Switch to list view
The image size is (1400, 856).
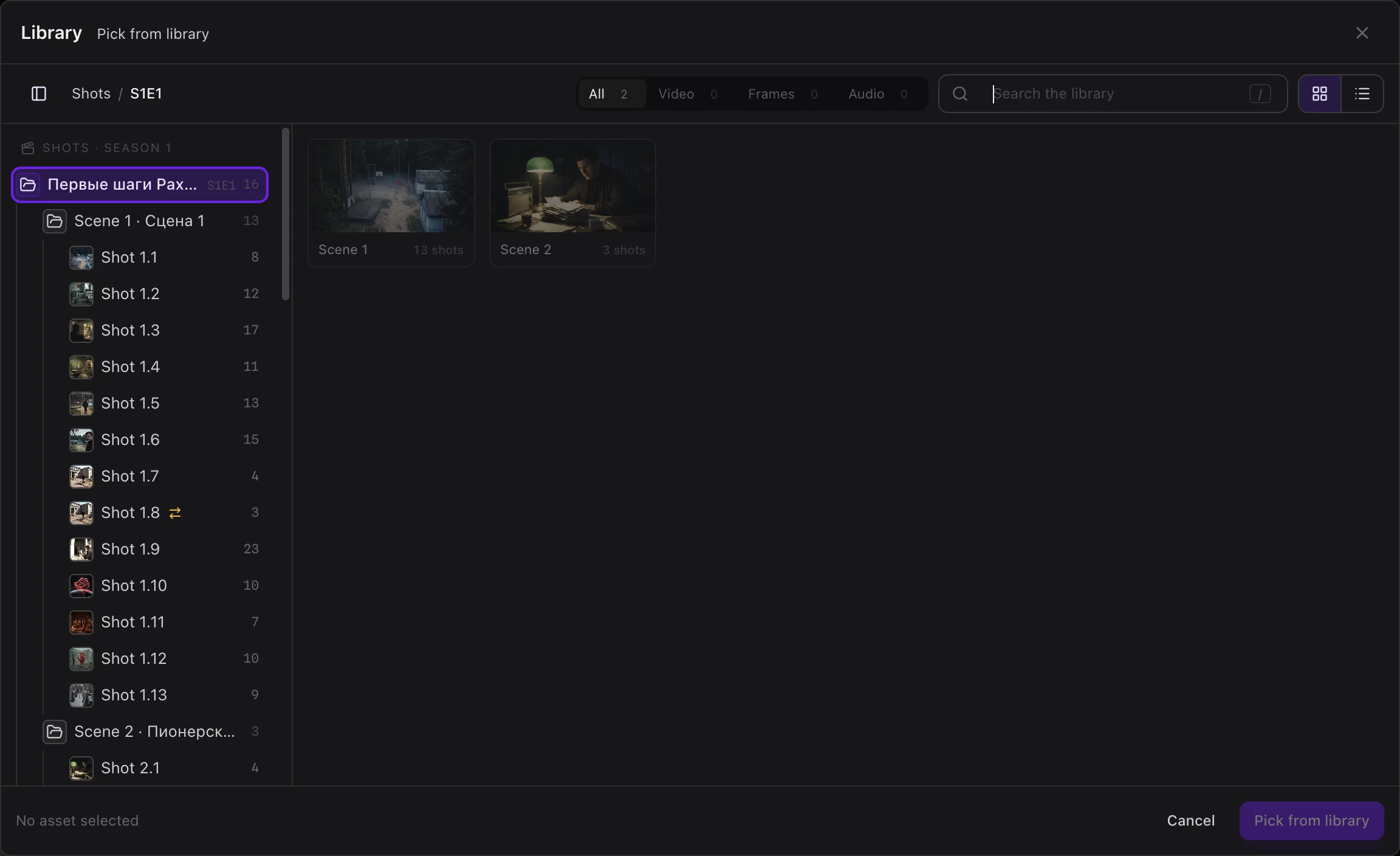click(1362, 94)
